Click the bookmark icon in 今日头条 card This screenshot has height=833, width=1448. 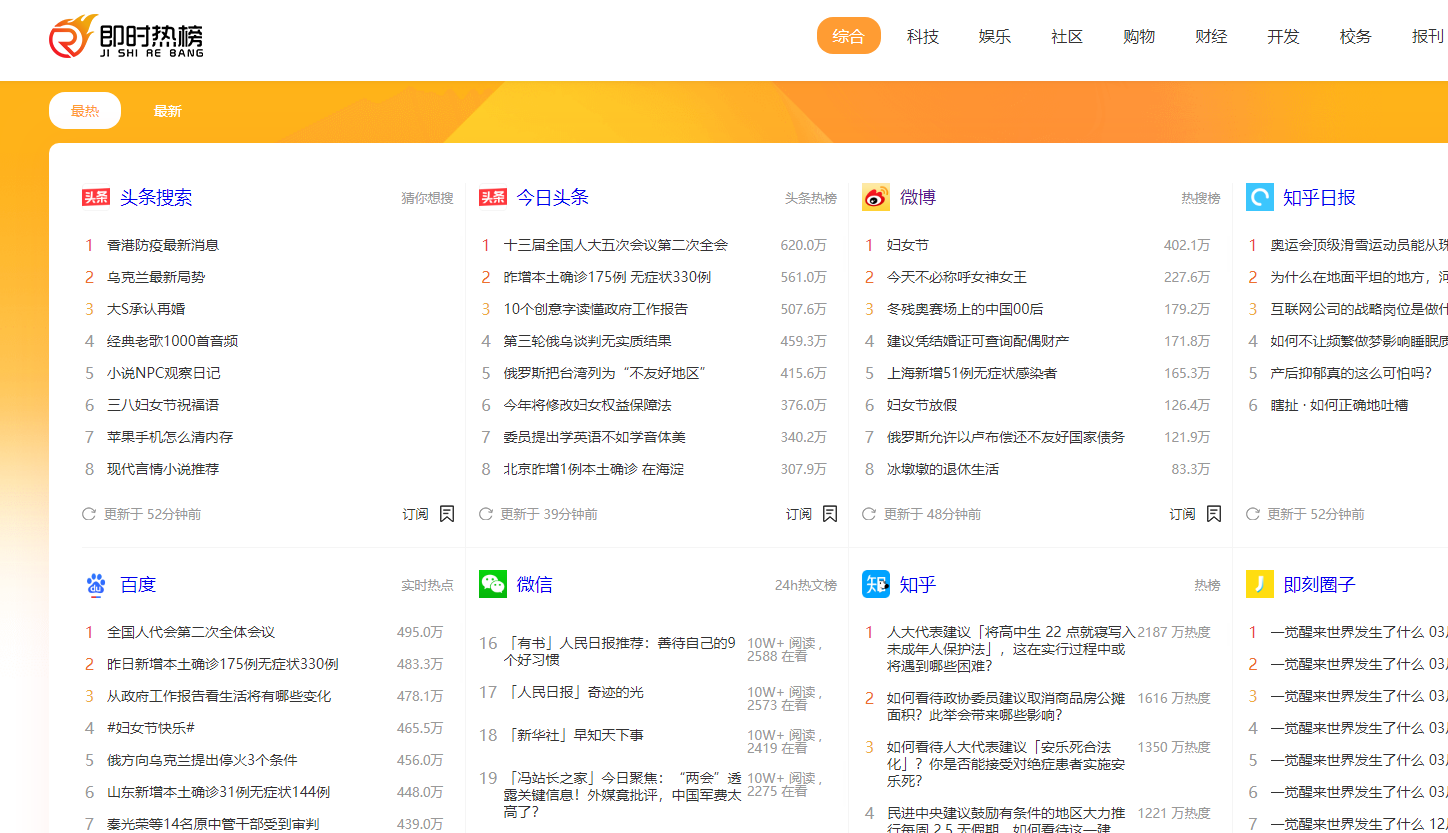[x=830, y=514]
